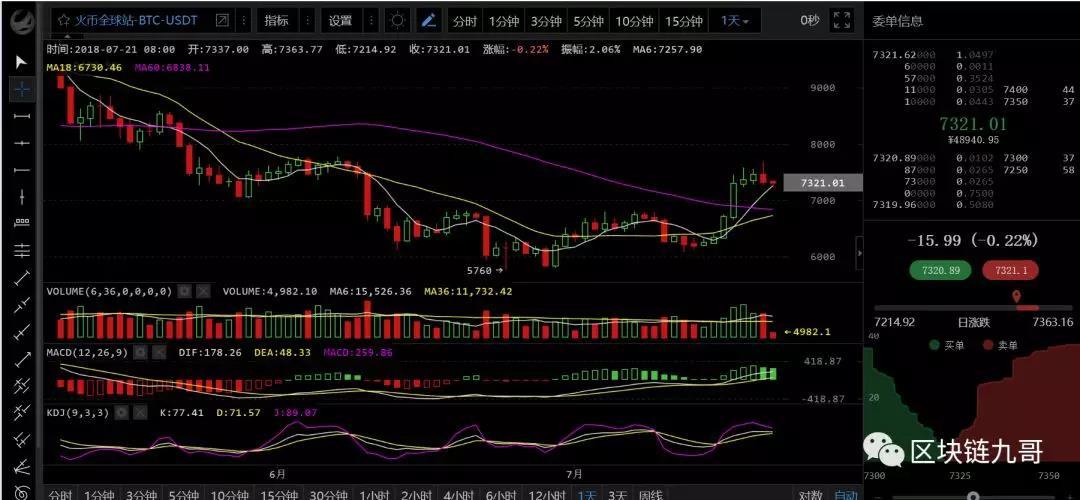Click MA60:6838.11 legend label
This screenshot has width=1080, height=500.
172,67
